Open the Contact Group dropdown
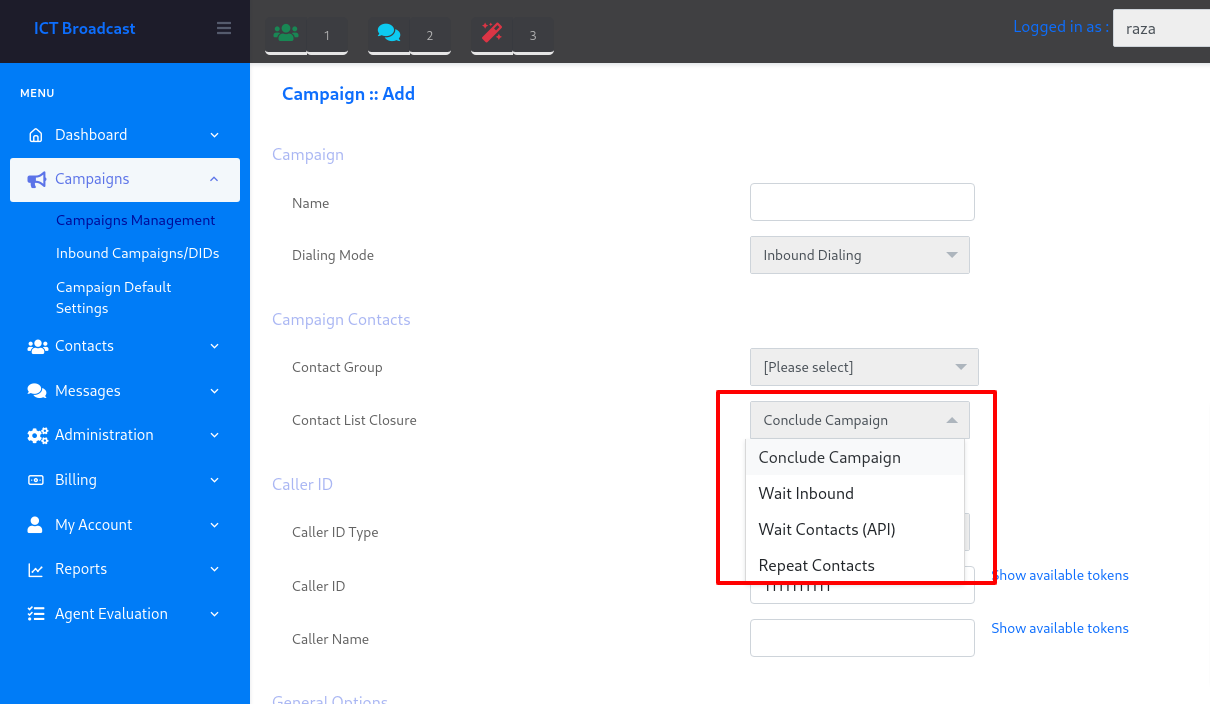 click(864, 367)
